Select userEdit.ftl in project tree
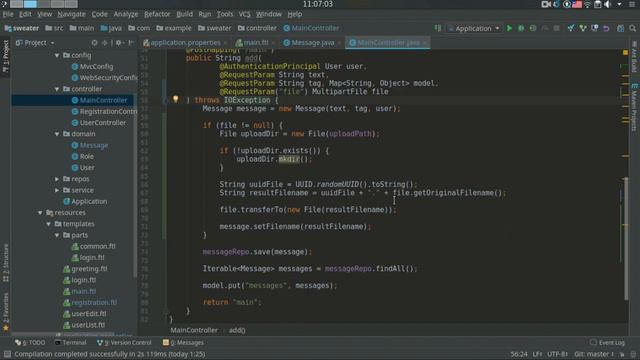This screenshot has width=640, height=360. (x=84, y=314)
